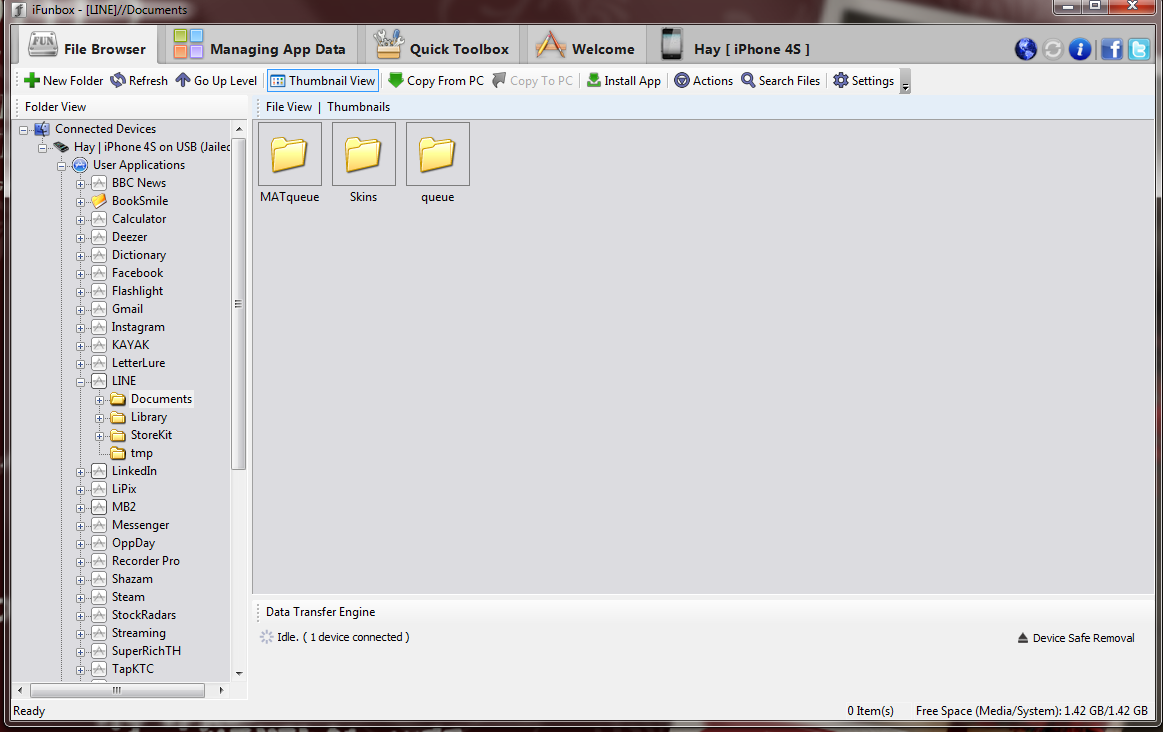Image resolution: width=1163 pixels, height=732 pixels.
Task: Click BookSmile app icon in tree
Action: [99, 201]
